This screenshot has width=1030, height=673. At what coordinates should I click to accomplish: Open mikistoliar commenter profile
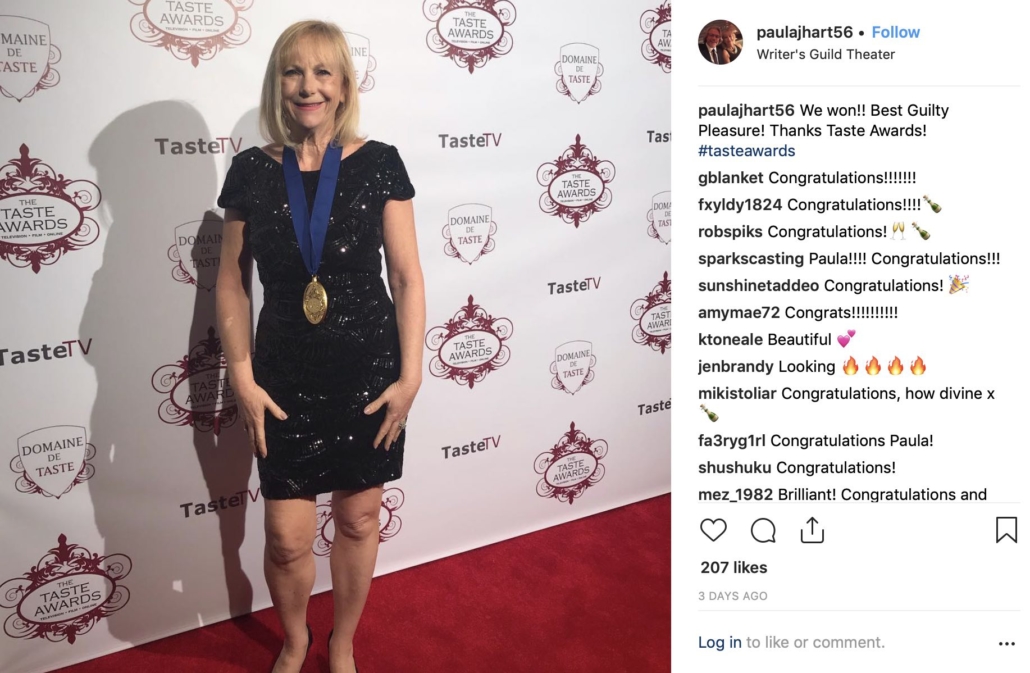coord(737,394)
